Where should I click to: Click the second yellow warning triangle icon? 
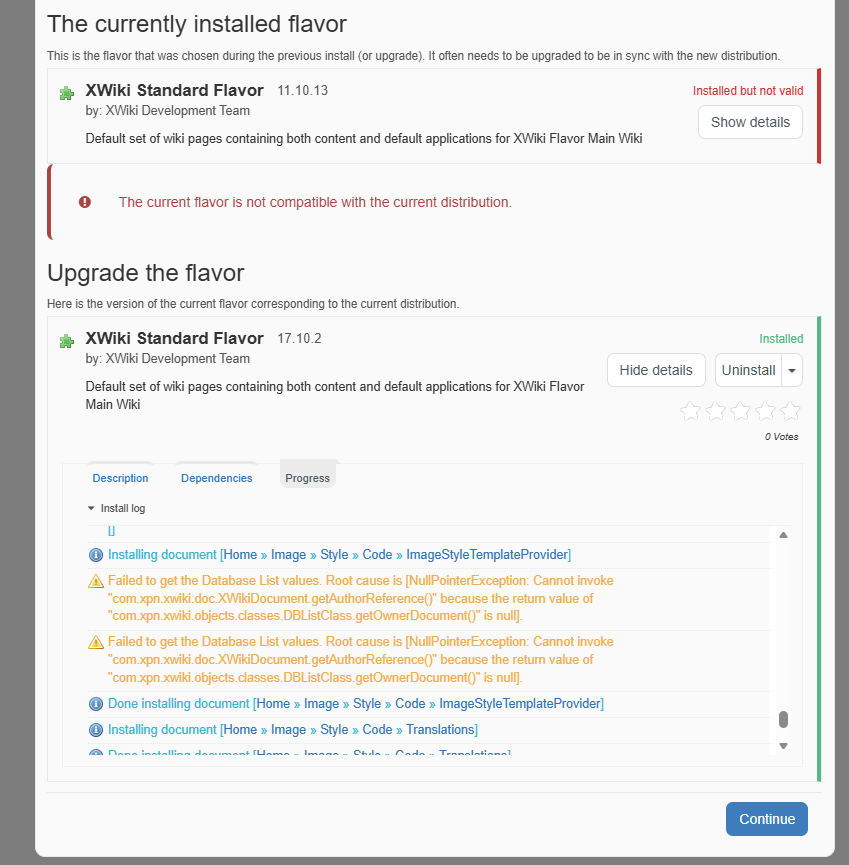pyautogui.click(x=96, y=642)
